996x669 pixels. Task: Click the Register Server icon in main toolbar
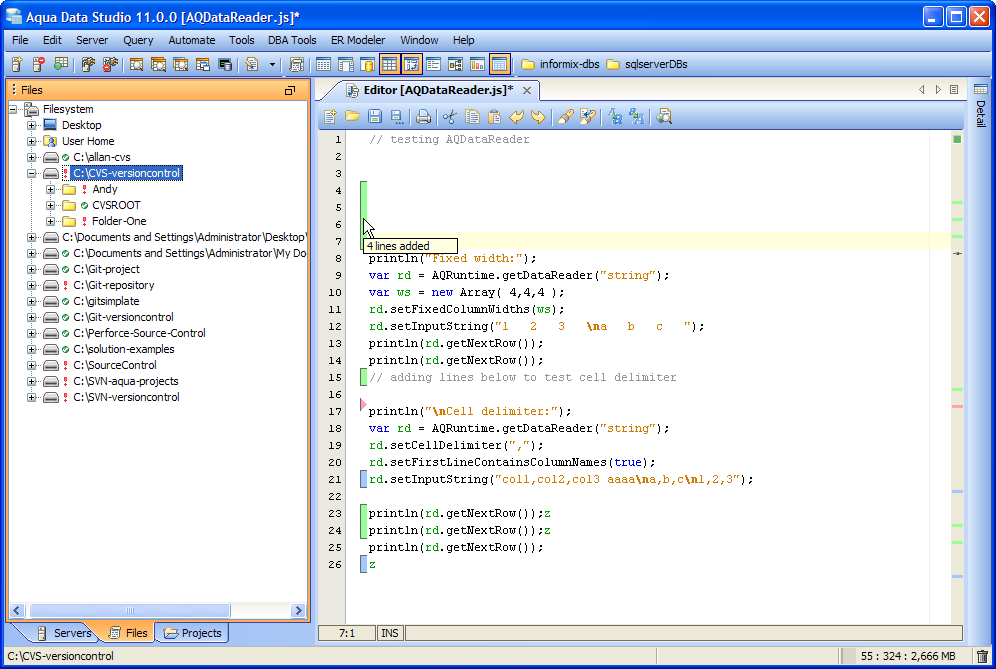pyautogui.click(x=17, y=64)
